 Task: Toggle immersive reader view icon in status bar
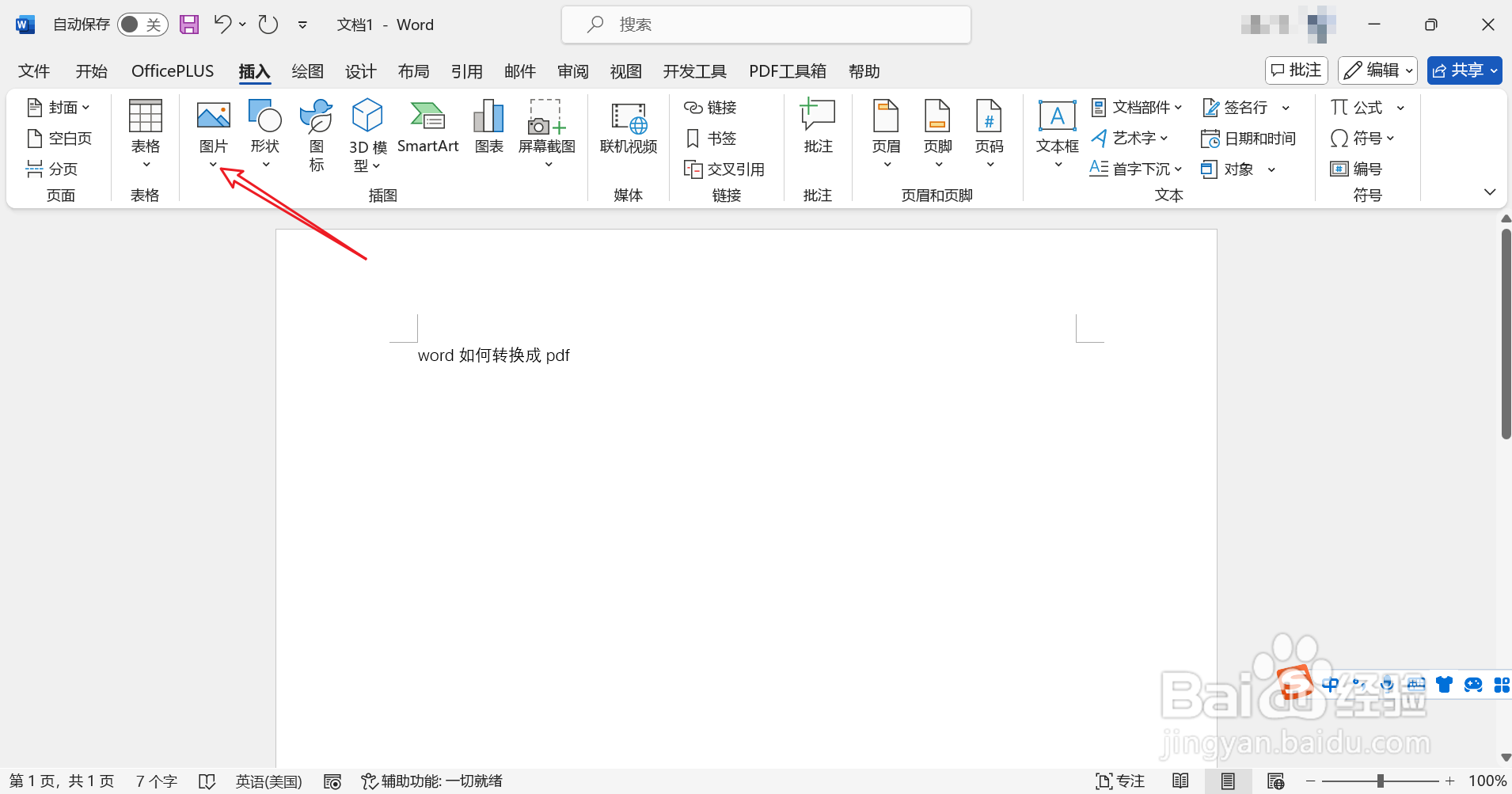point(1180,781)
